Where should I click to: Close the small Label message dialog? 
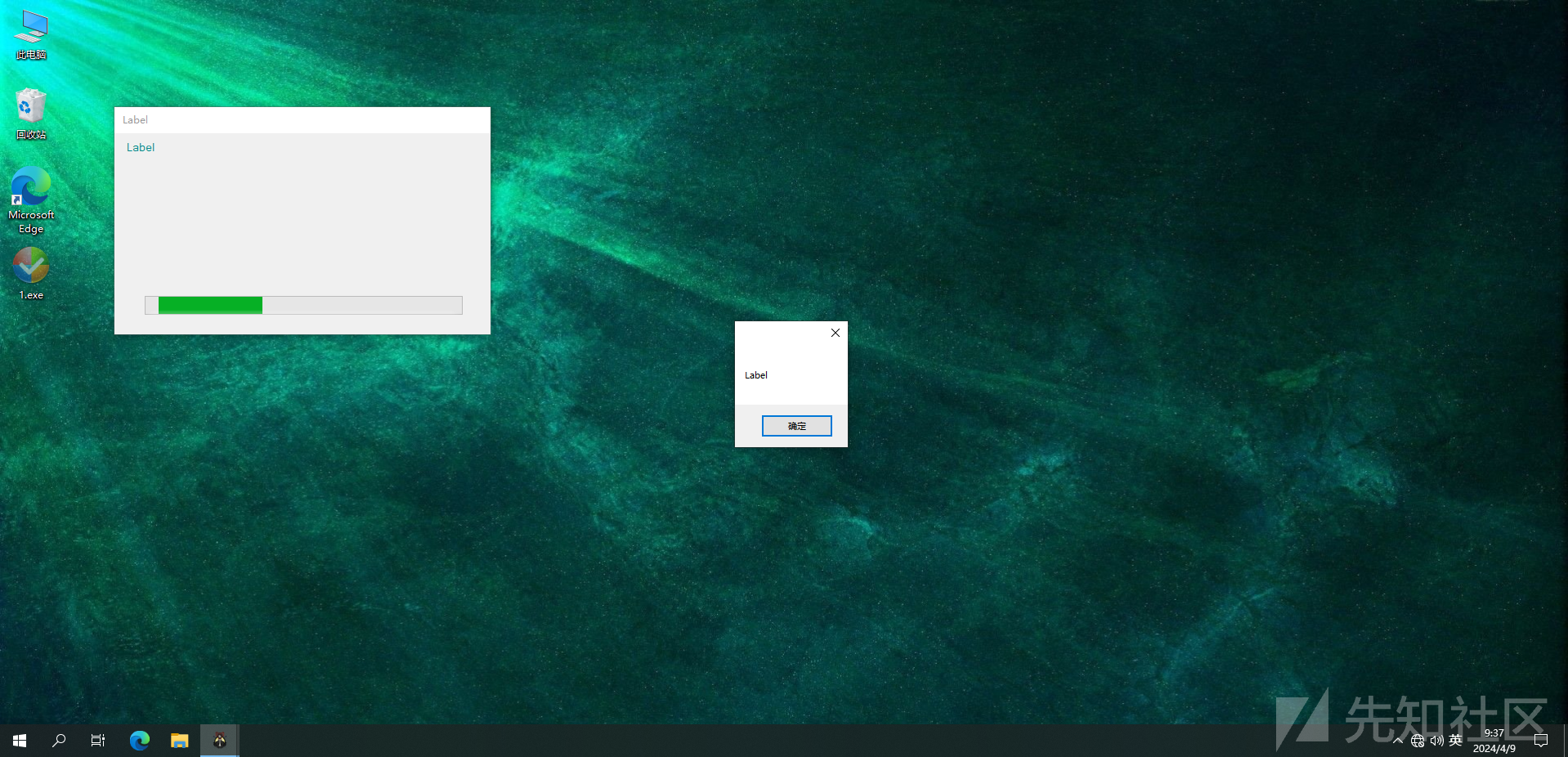coord(835,333)
